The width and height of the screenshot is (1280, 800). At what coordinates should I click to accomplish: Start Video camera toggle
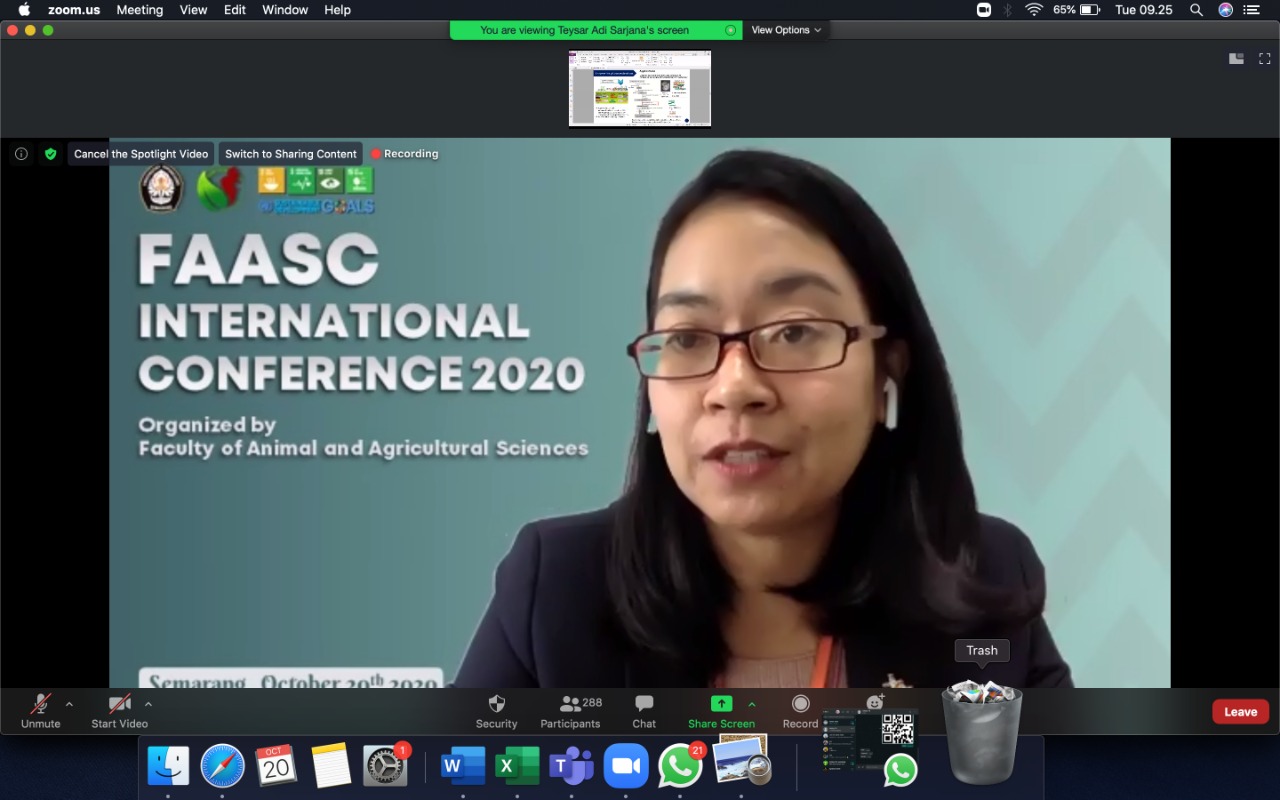click(x=119, y=704)
